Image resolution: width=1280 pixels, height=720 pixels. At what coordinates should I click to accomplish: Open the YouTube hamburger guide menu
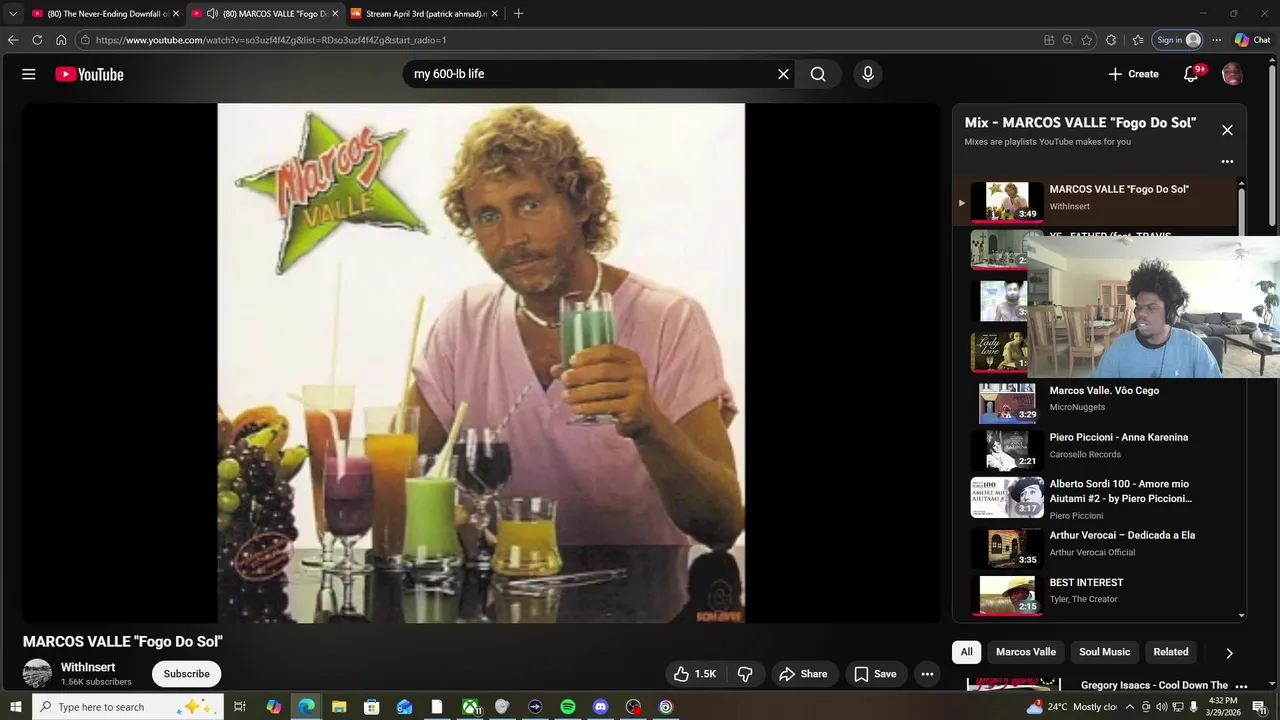pyautogui.click(x=29, y=74)
